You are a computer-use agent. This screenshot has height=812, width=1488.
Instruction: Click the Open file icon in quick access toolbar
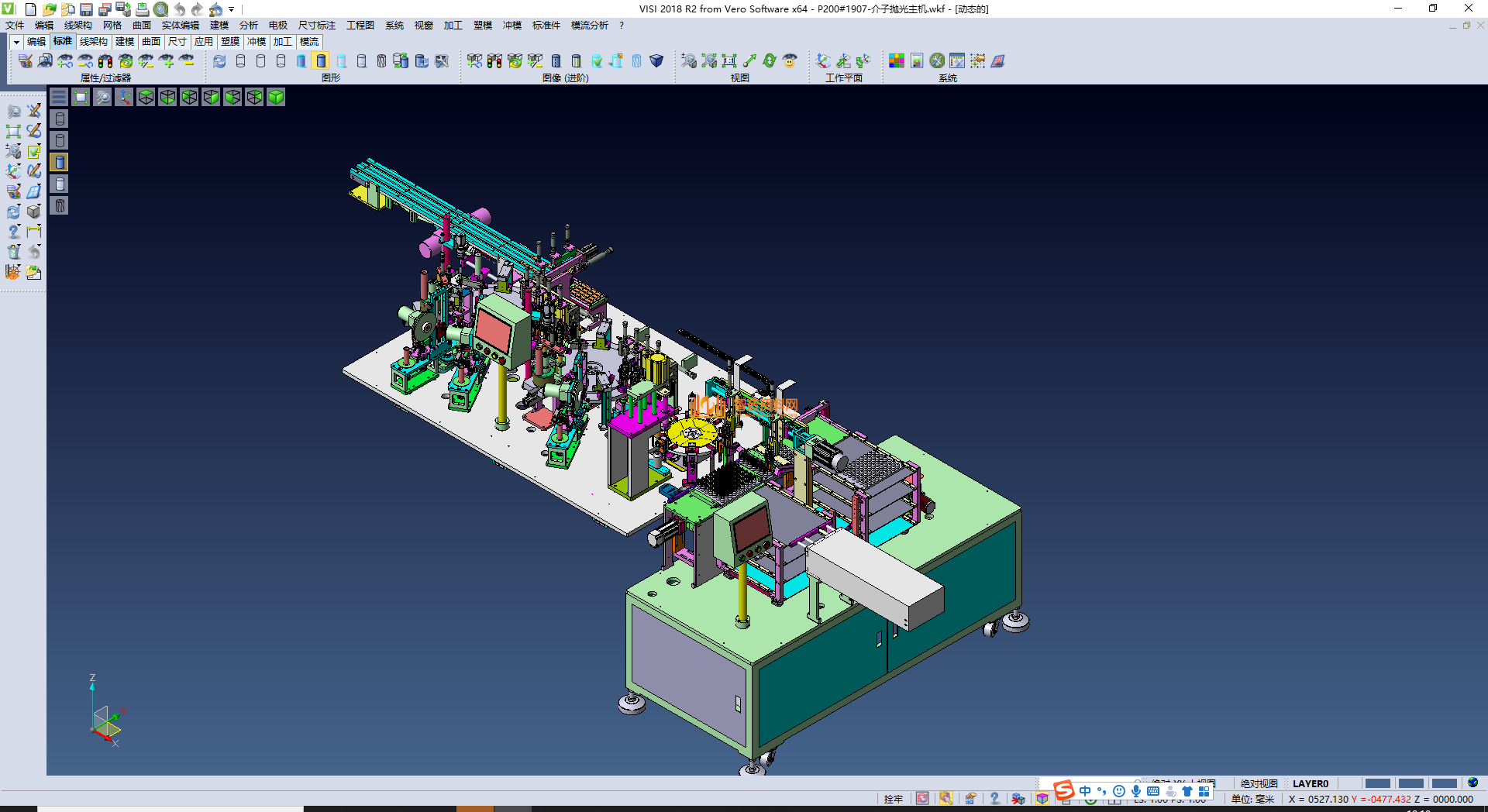pos(49,9)
